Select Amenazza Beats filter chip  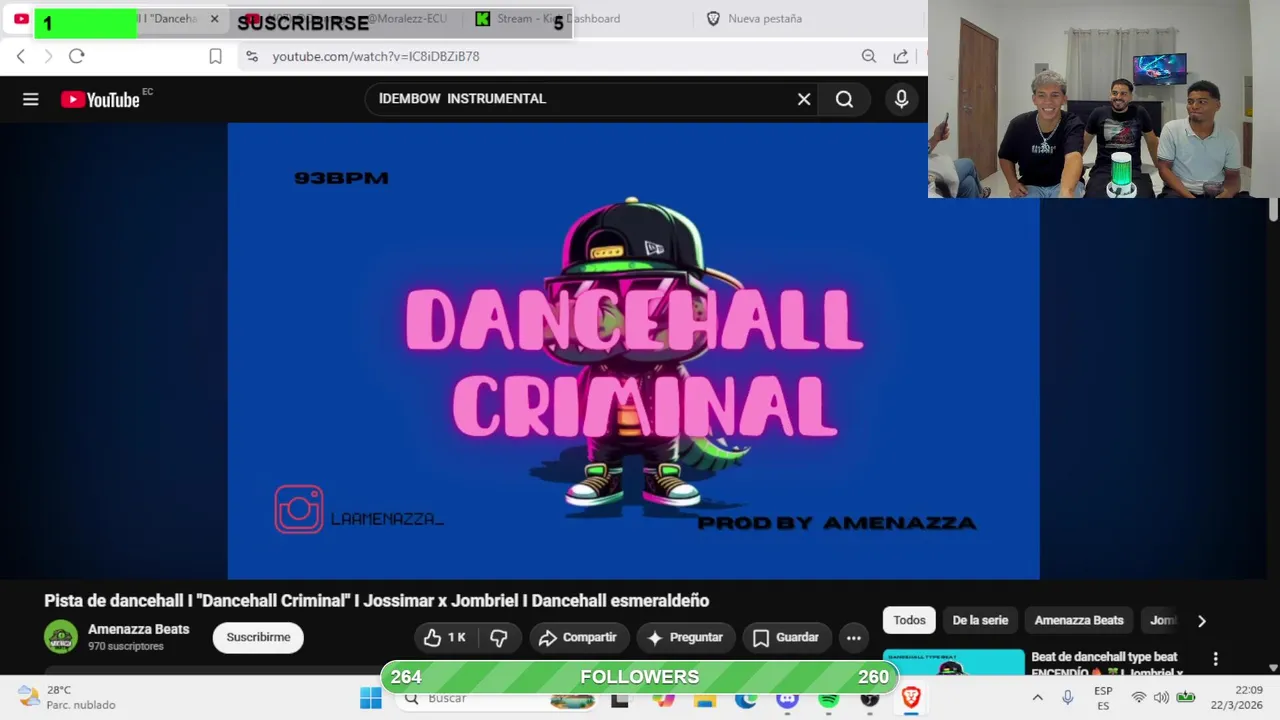1079,620
